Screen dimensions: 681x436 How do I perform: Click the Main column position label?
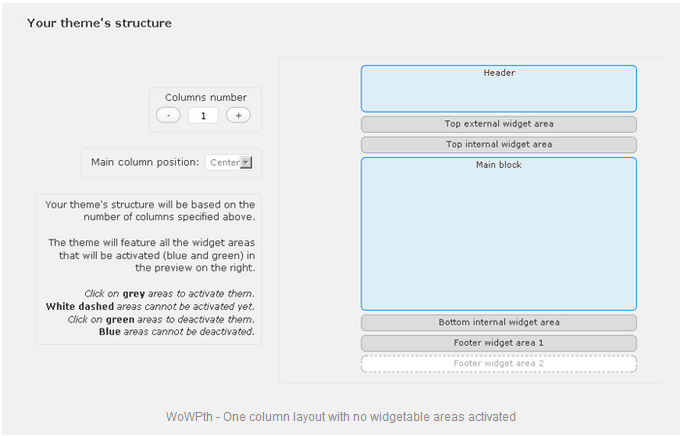coord(145,162)
